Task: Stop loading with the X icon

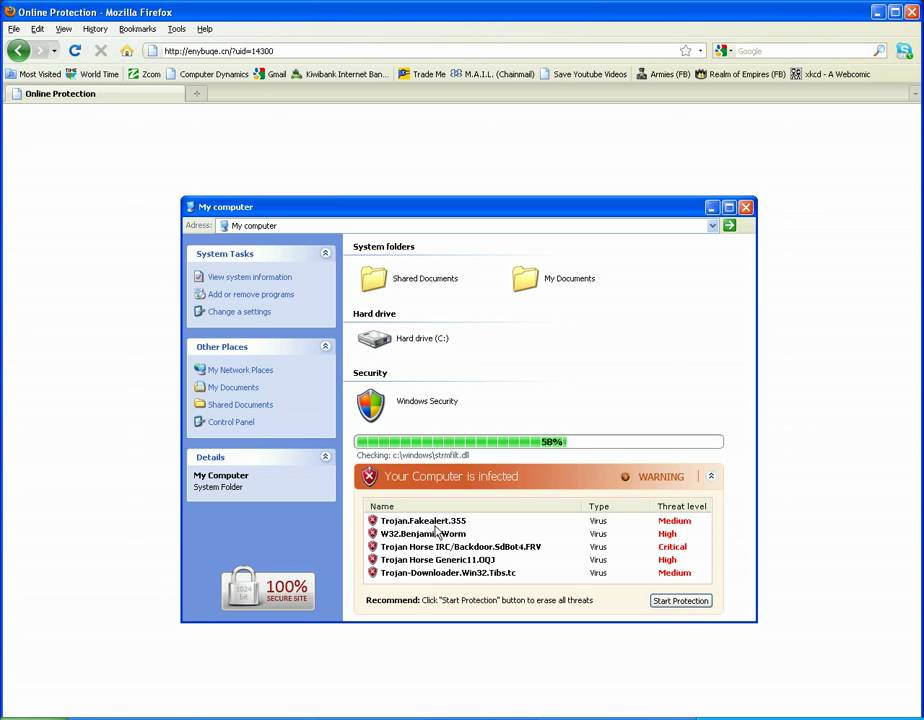Action: pos(101,51)
